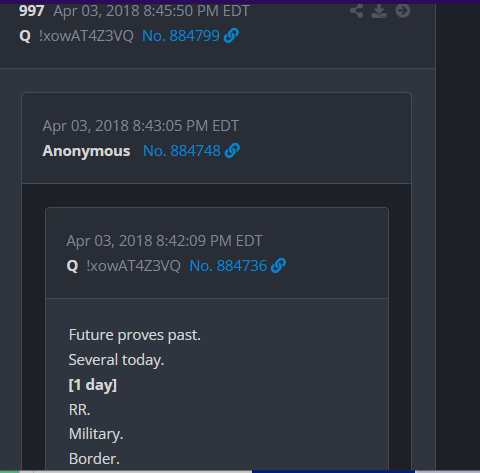This screenshot has height=473, width=480.
Task: Select the post number 997
Action: [x=32, y=11]
